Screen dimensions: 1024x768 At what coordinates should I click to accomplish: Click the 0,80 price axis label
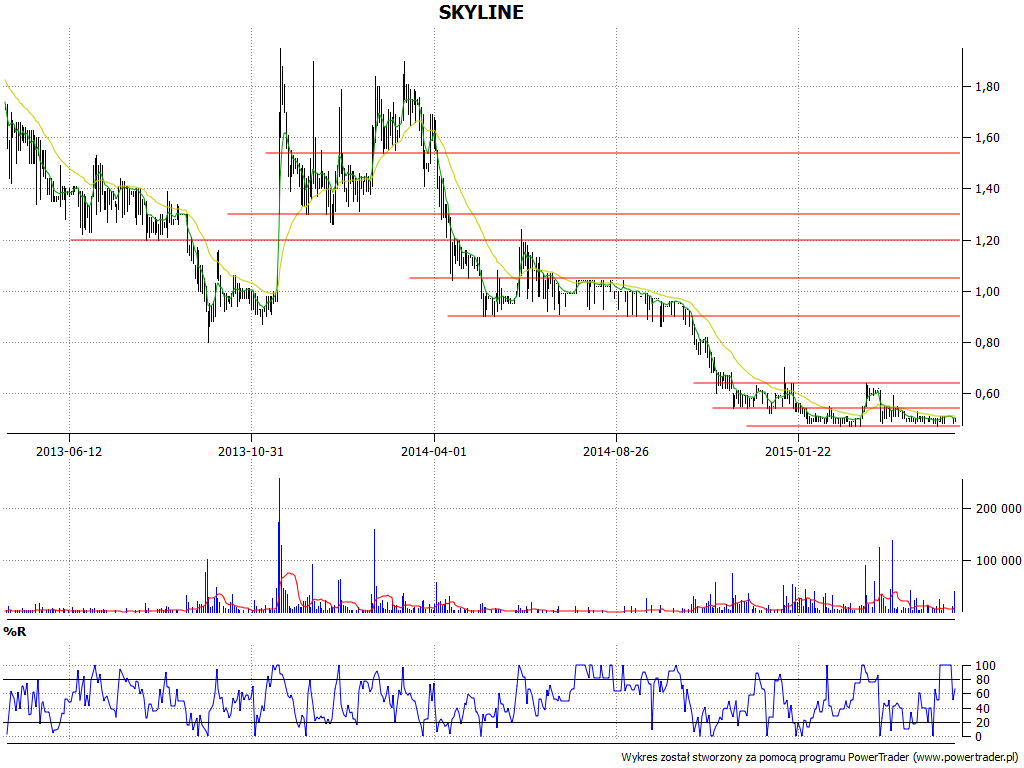(986, 342)
